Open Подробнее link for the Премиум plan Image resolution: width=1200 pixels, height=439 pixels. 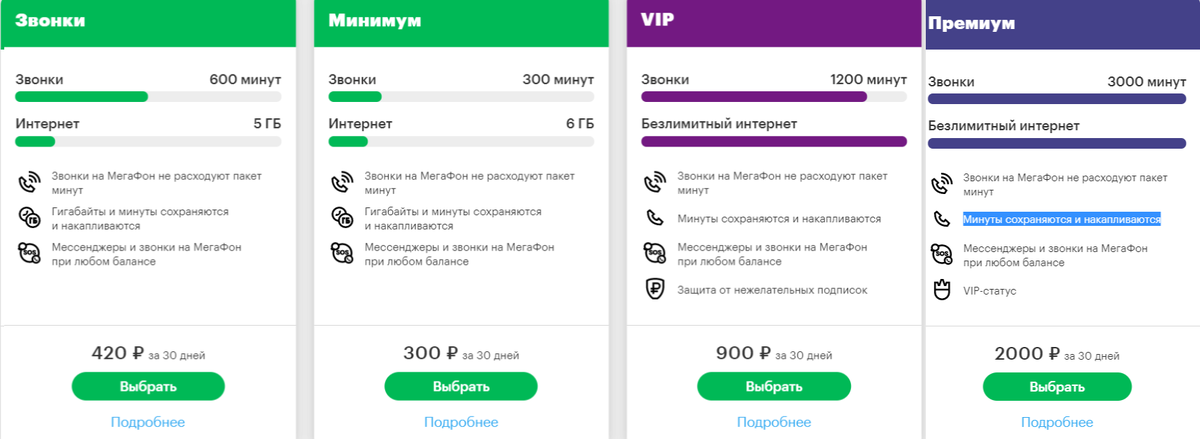tap(1056, 422)
